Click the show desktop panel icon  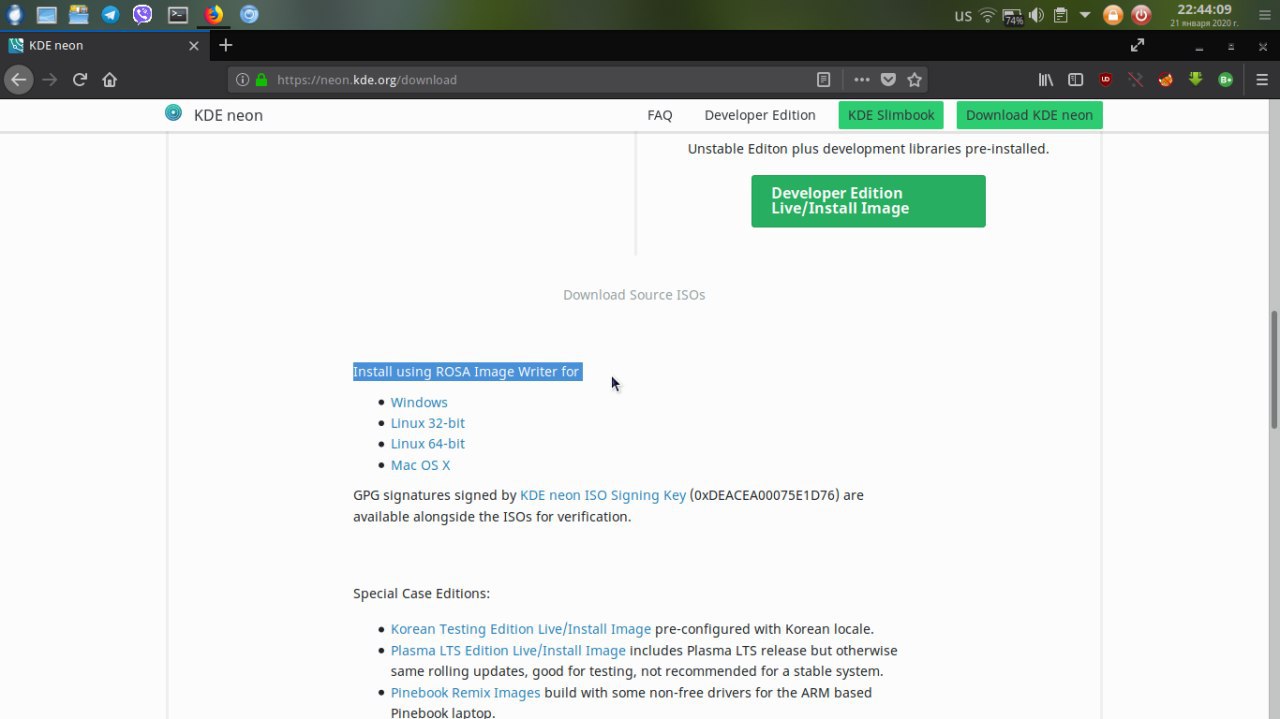[46, 15]
